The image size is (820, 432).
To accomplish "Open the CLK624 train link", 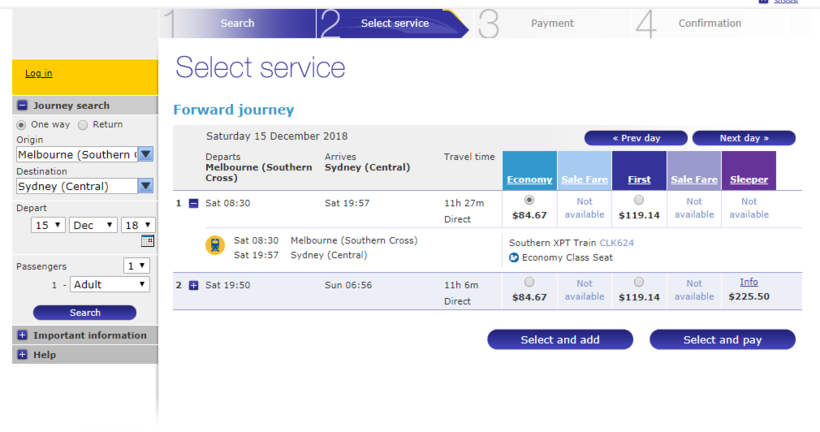I will pos(616,243).
